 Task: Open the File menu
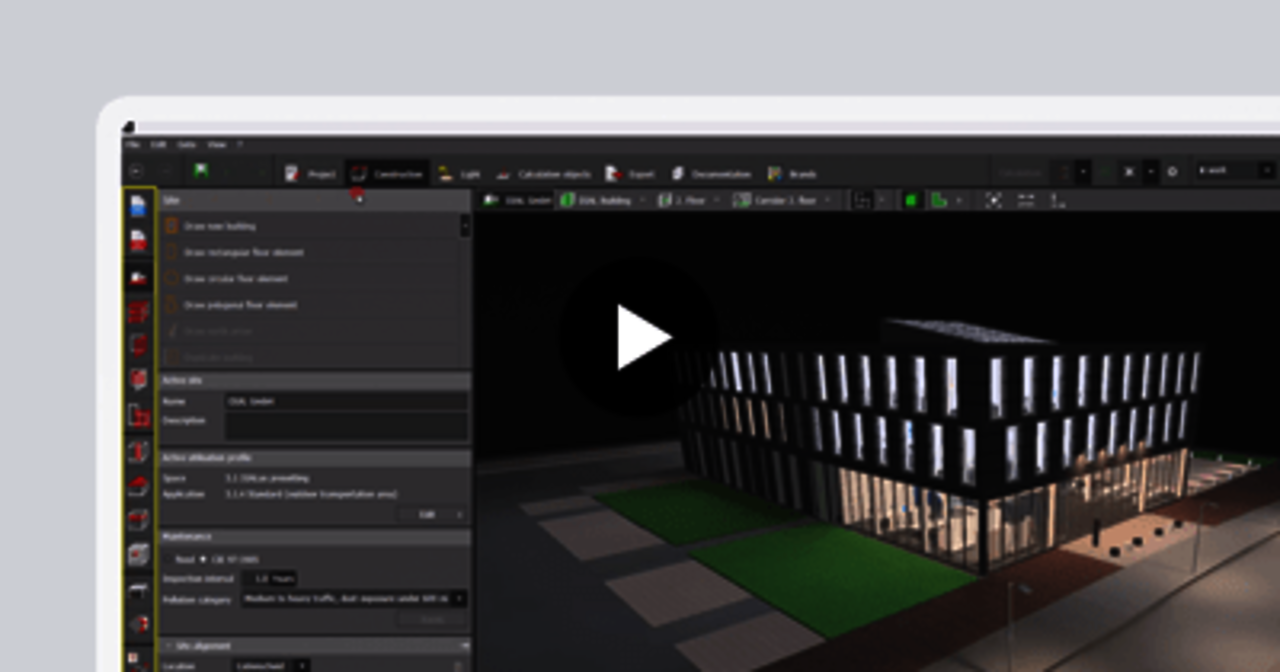click(132, 145)
